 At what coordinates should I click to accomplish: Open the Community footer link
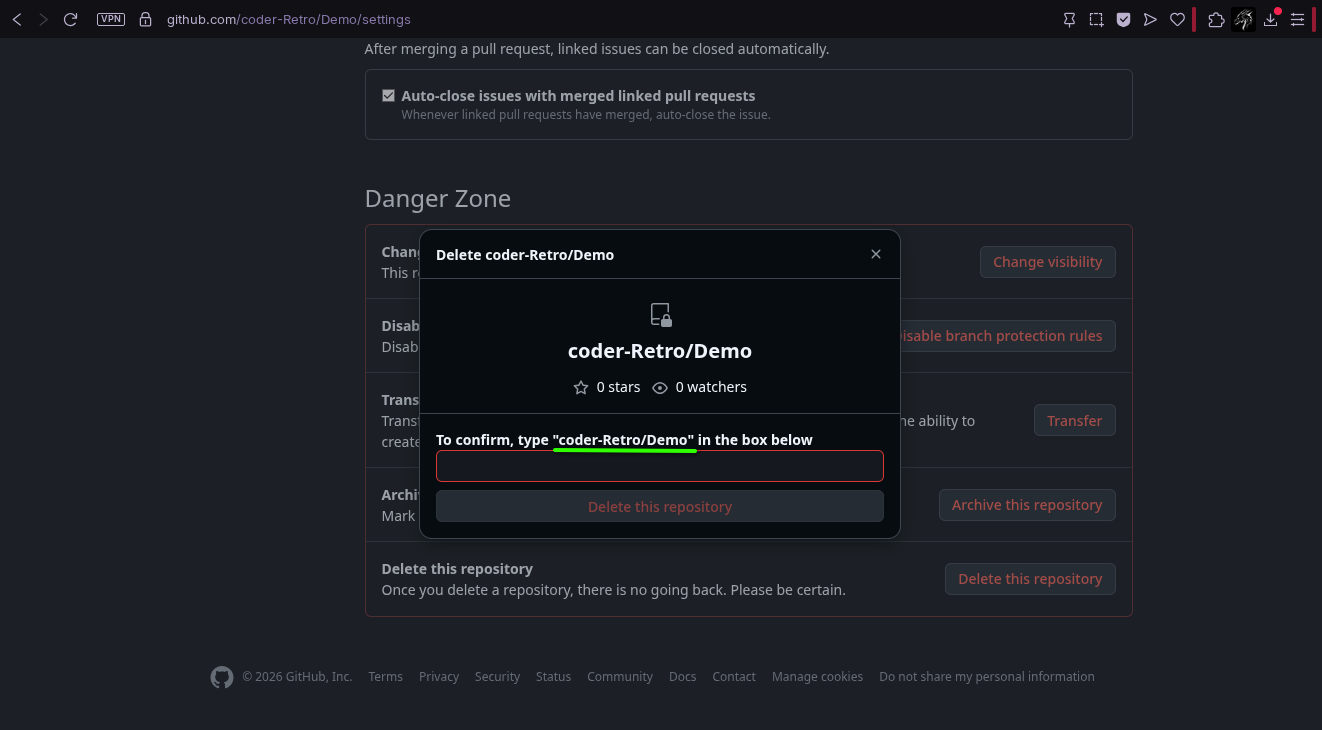[x=620, y=677]
